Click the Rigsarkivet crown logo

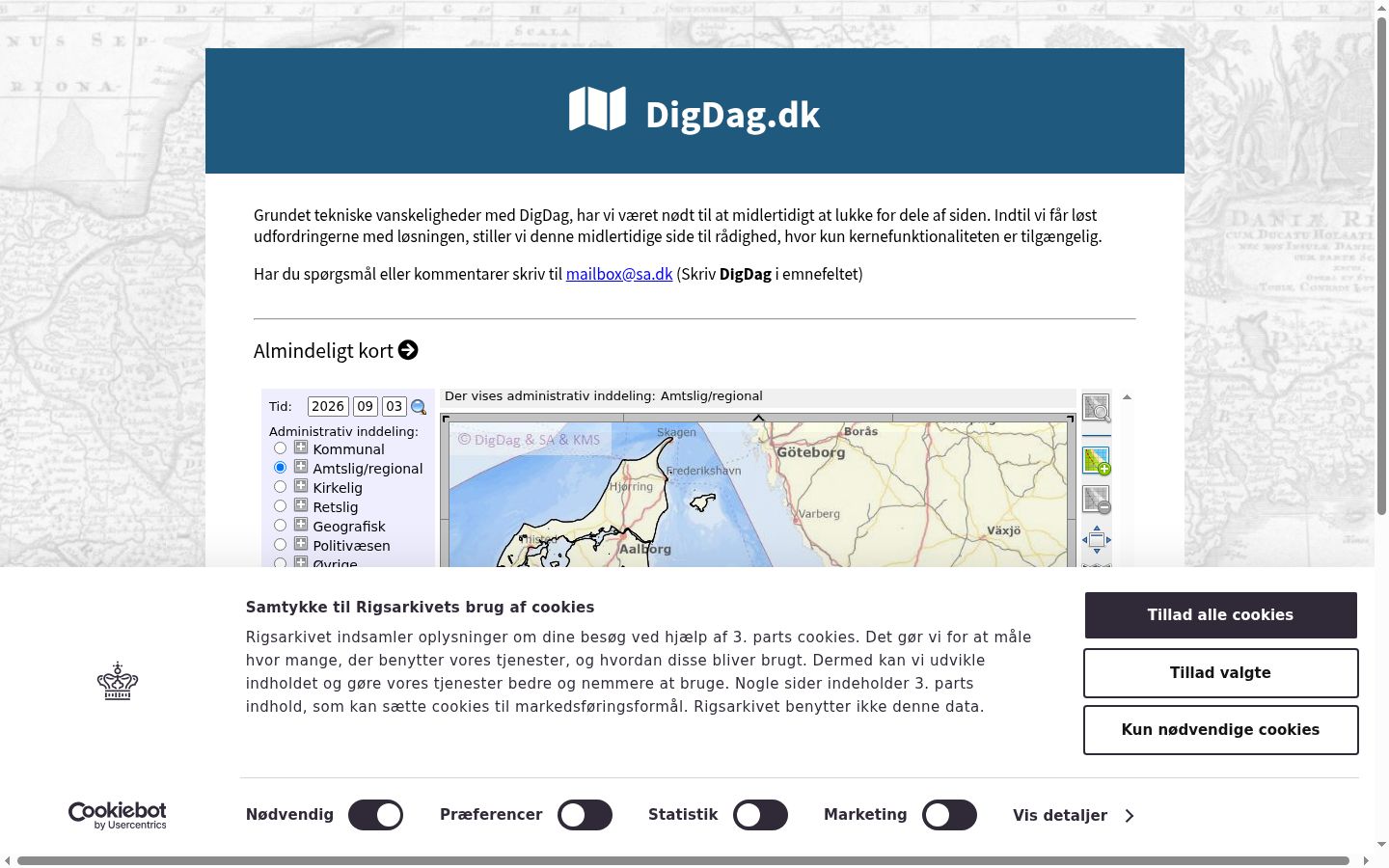pyautogui.click(x=118, y=681)
